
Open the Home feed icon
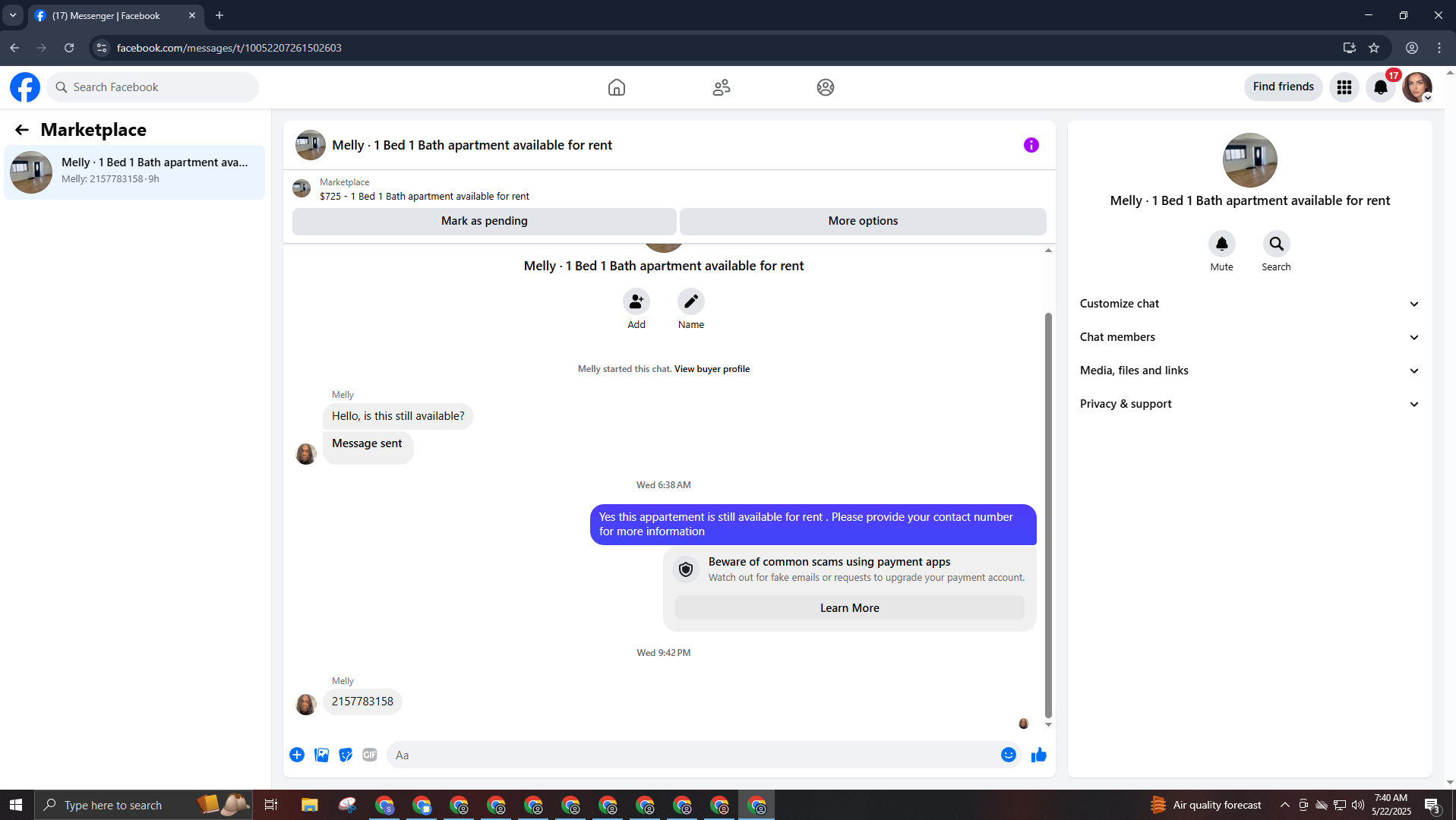click(x=617, y=87)
